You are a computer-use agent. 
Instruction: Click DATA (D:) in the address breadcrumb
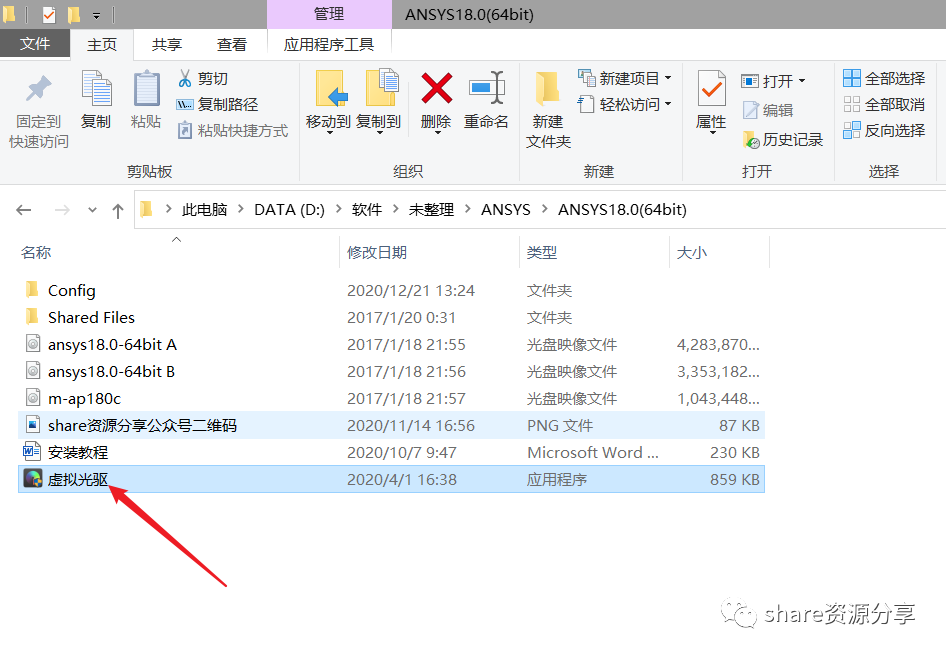coord(289,209)
